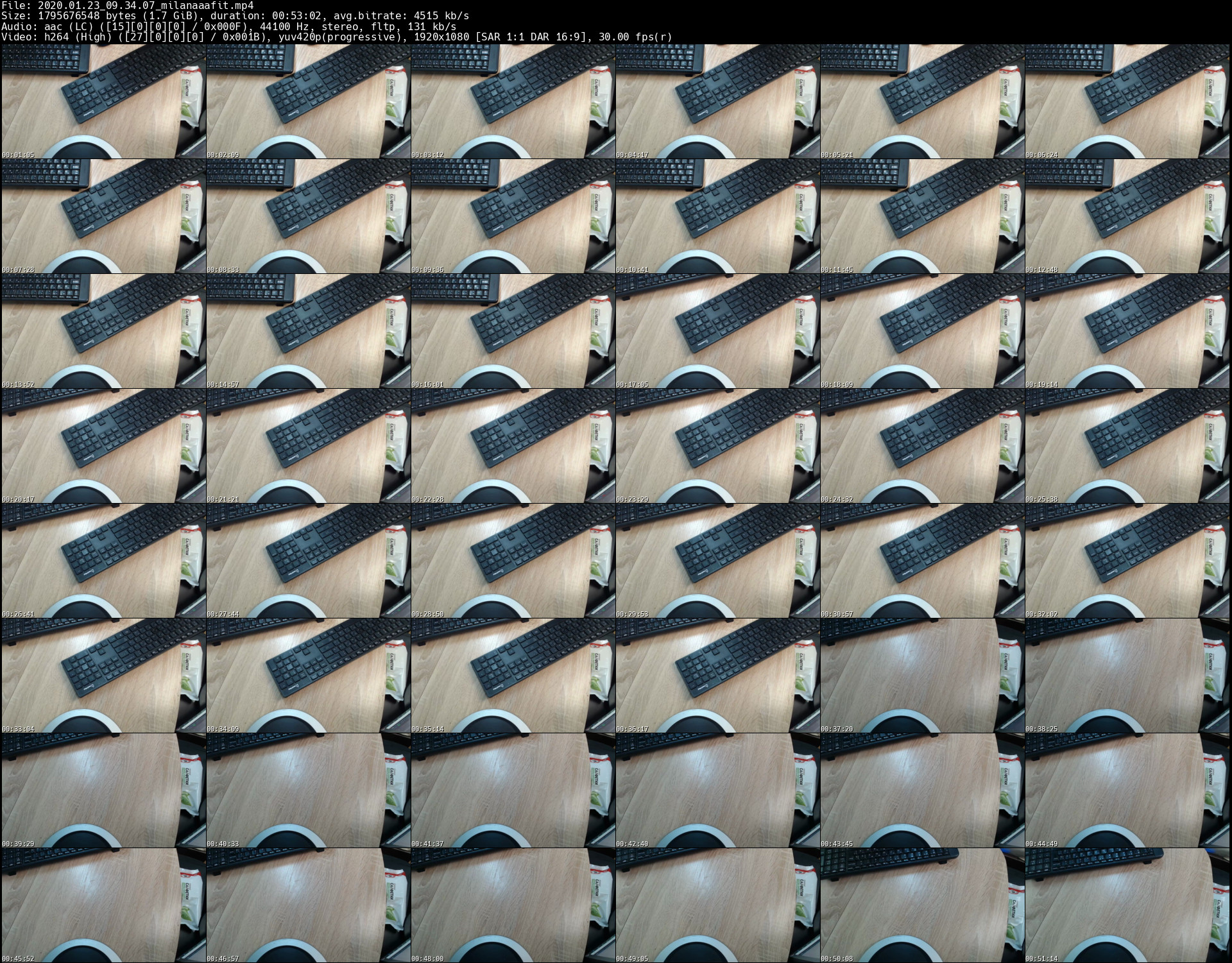1232x963 pixels.
Task: Click the 'Size: 1795676548 bytes' header line
Action: 235,15
